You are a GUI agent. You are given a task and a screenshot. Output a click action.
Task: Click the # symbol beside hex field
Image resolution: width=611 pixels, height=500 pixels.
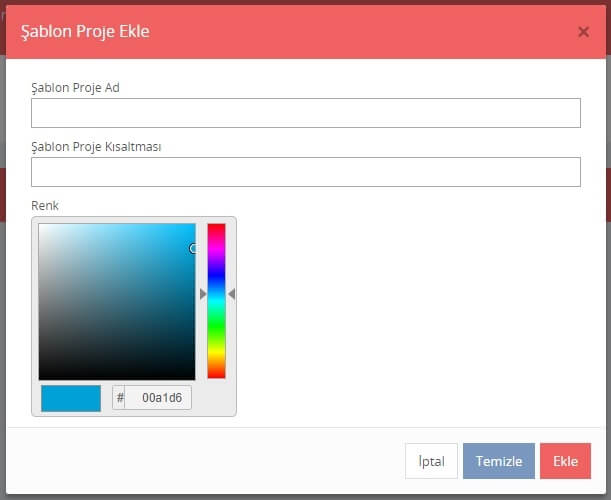(x=120, y=398)
